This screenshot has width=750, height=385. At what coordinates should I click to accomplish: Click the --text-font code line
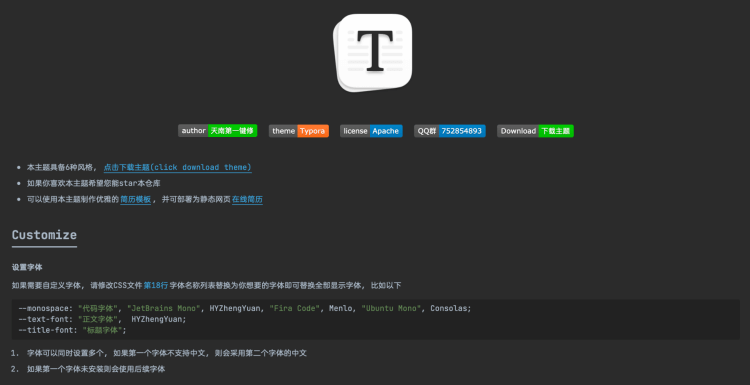pyautogui.click(x=102, y=319)
